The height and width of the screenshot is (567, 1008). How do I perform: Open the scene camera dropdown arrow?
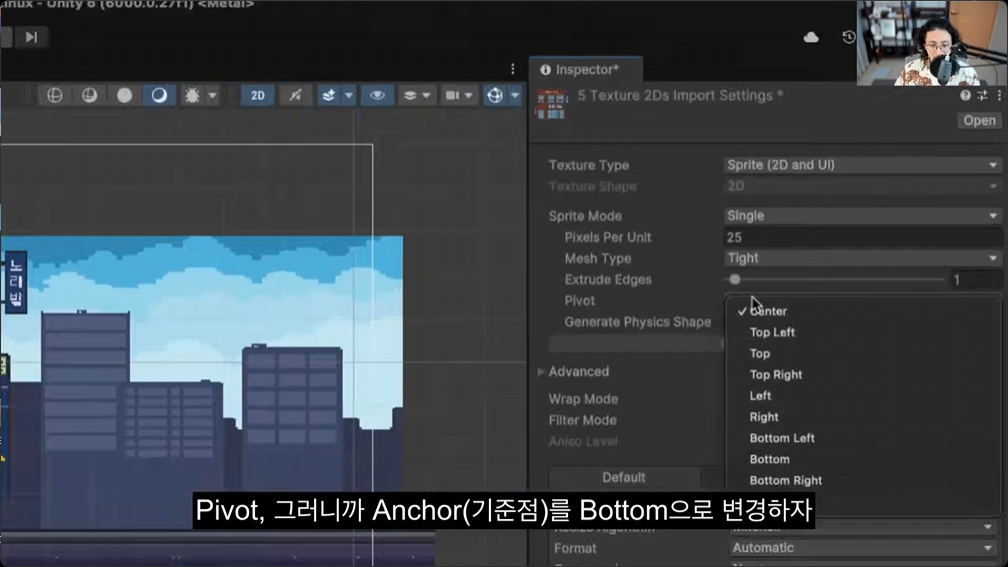click(469, 96)
